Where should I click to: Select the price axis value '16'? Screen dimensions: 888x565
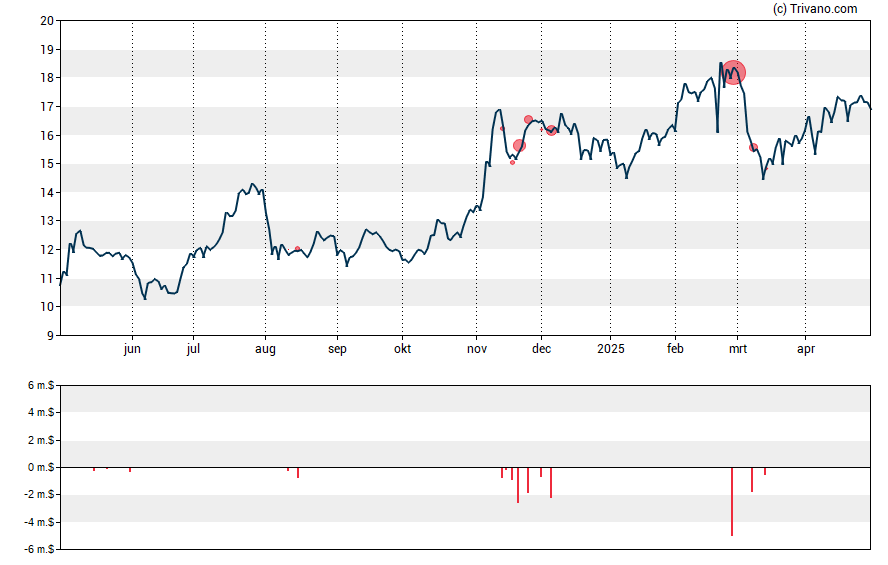point(47,135)
